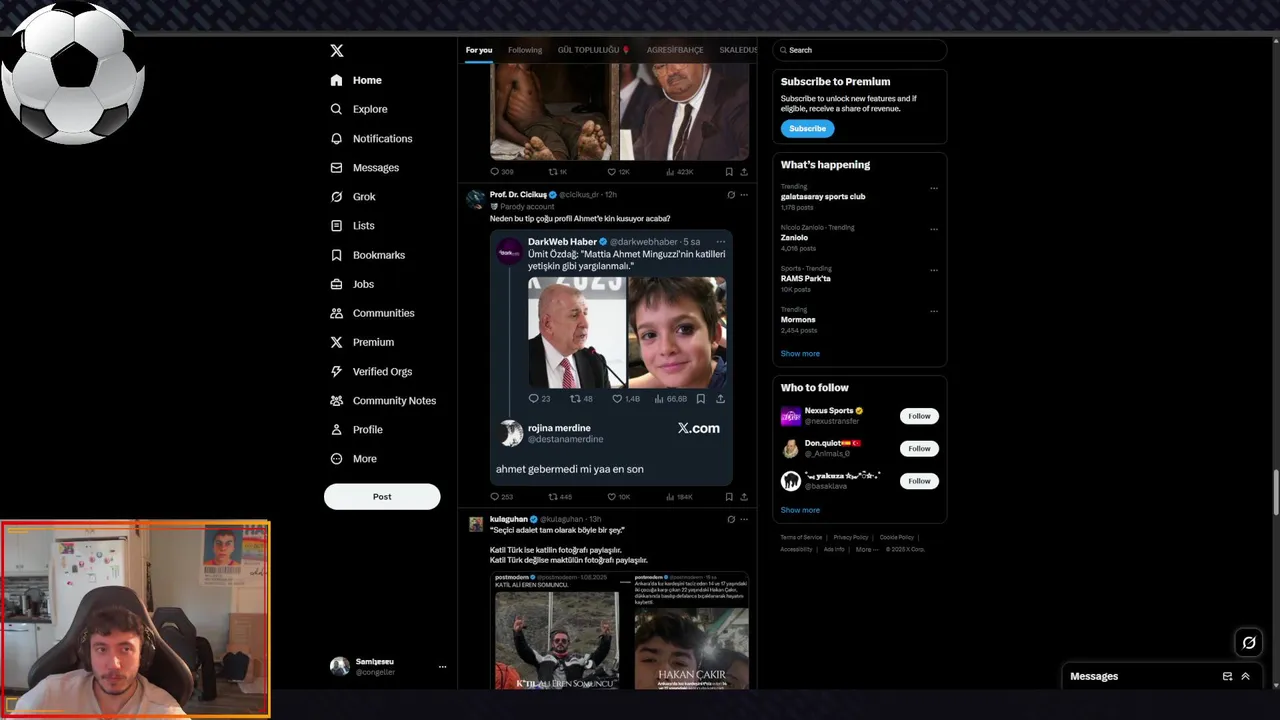The width and height of the screenshot is (1280, 720).
Task: Open new message compose icon in Messages drawer
Action: [x=1227, y=677]
